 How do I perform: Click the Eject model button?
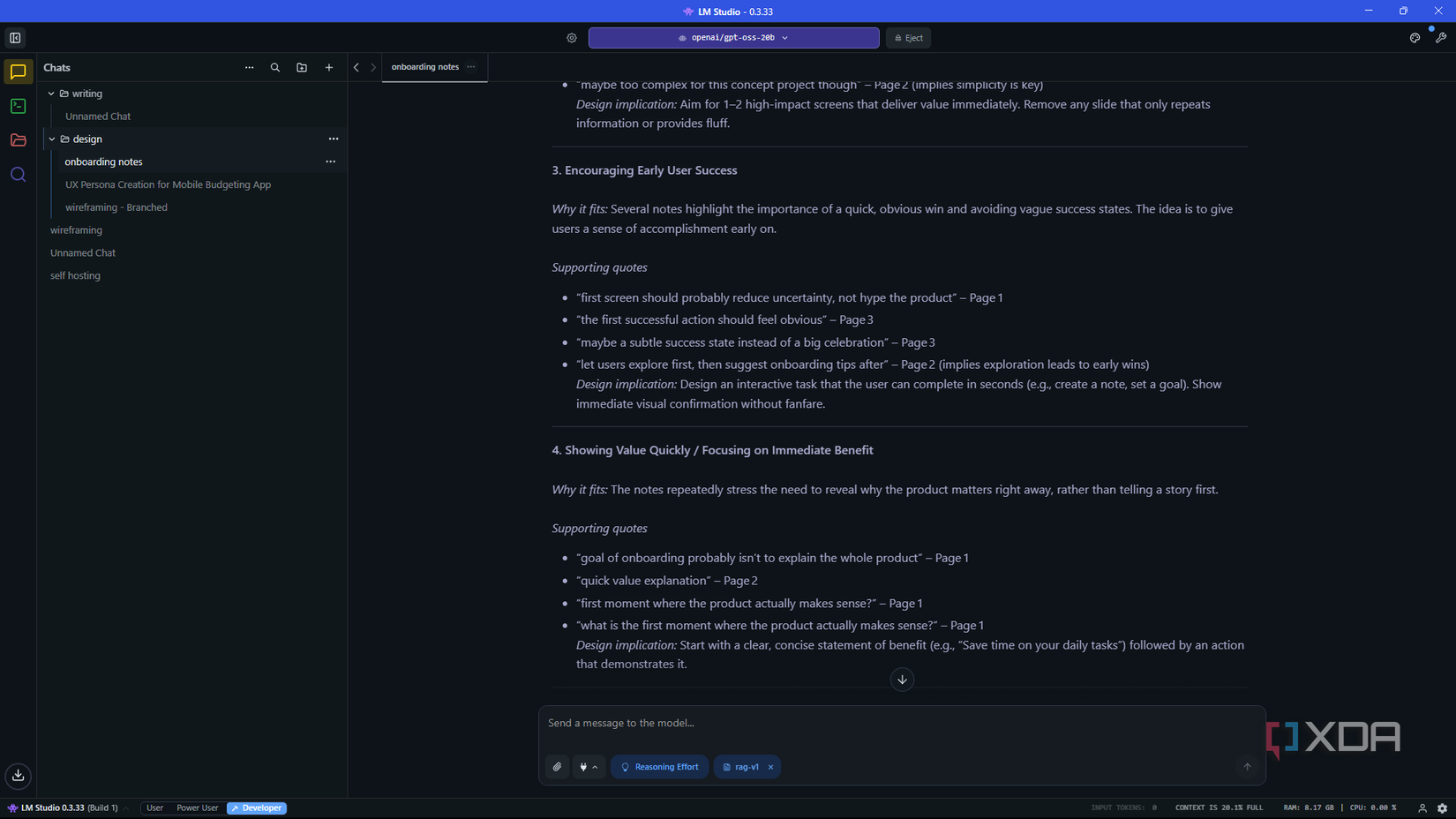point(908,37)
